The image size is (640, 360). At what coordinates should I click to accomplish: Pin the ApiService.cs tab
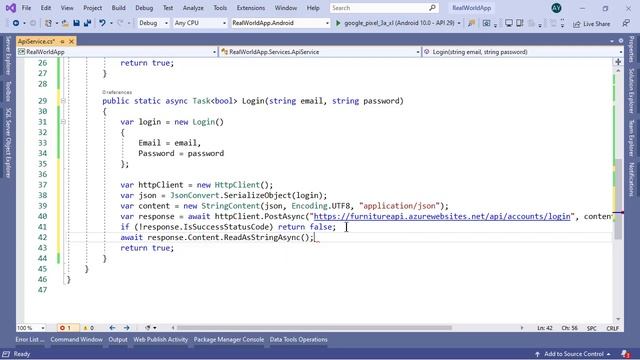(62, 41)
